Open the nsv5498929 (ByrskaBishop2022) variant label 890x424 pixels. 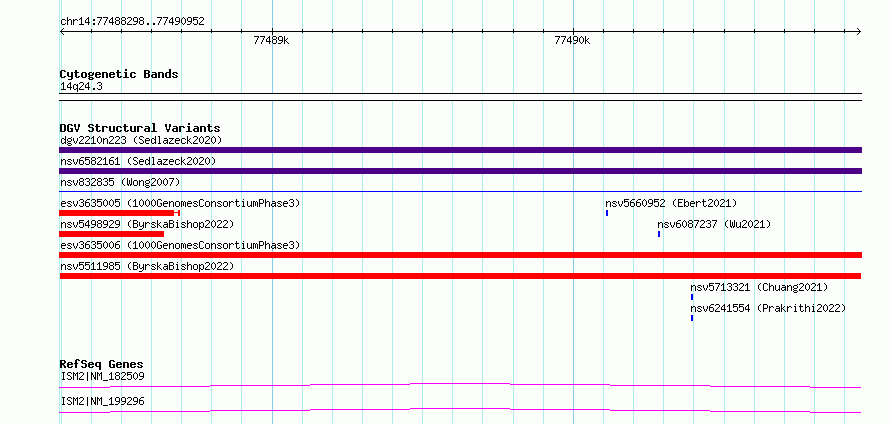click(x=147, y=224)
